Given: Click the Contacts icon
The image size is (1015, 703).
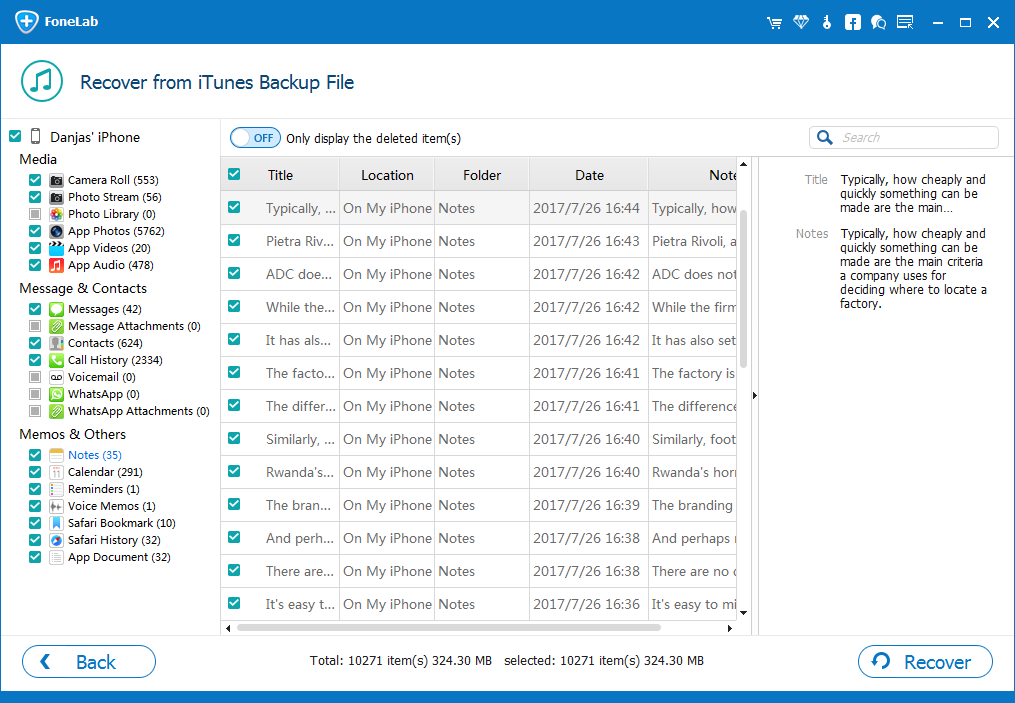Looking at the screenshot, I should pos(56,343).
